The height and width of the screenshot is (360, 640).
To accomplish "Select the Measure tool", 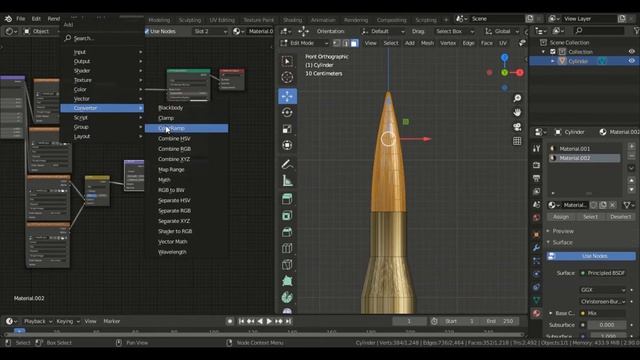I will 287,180.
